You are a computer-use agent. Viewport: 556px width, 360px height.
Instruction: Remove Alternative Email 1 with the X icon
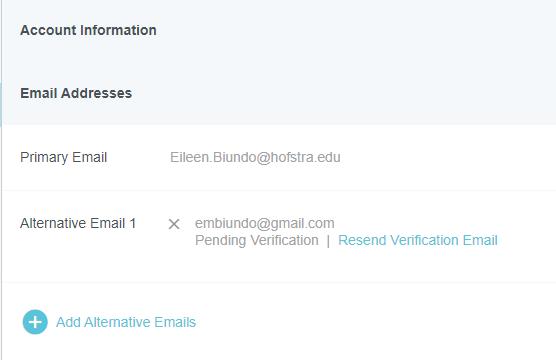[x=174, y=224]
